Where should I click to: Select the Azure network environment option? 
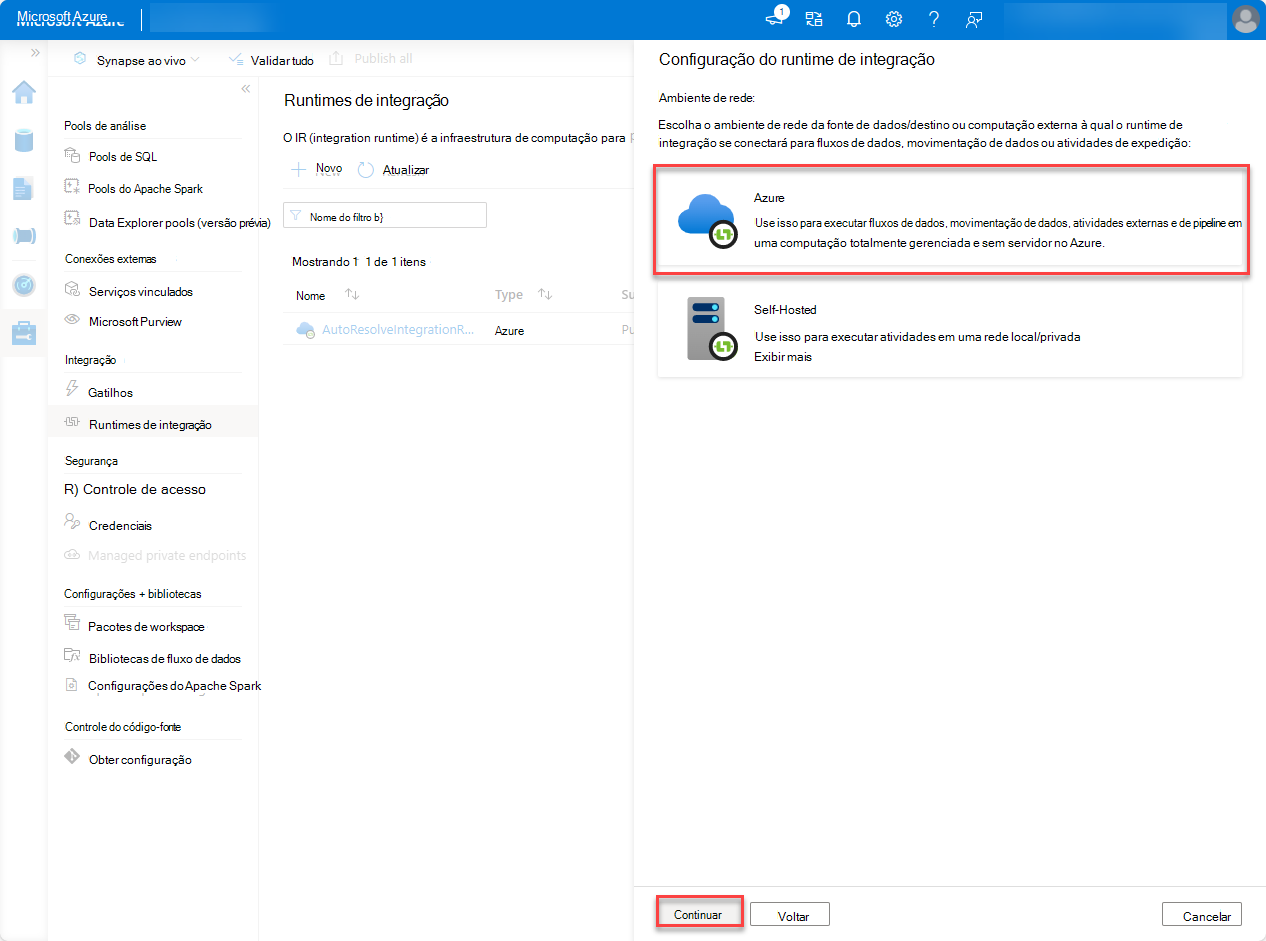[x=950, y=220]
